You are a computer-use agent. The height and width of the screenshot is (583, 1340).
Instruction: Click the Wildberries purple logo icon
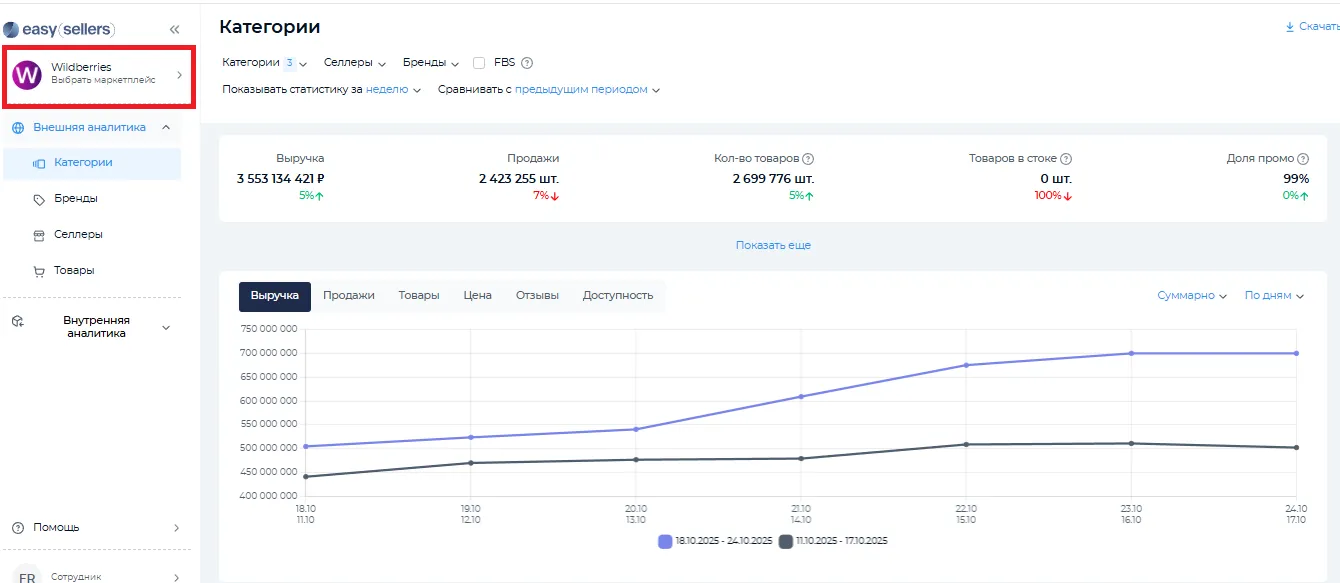coord(26,74)
